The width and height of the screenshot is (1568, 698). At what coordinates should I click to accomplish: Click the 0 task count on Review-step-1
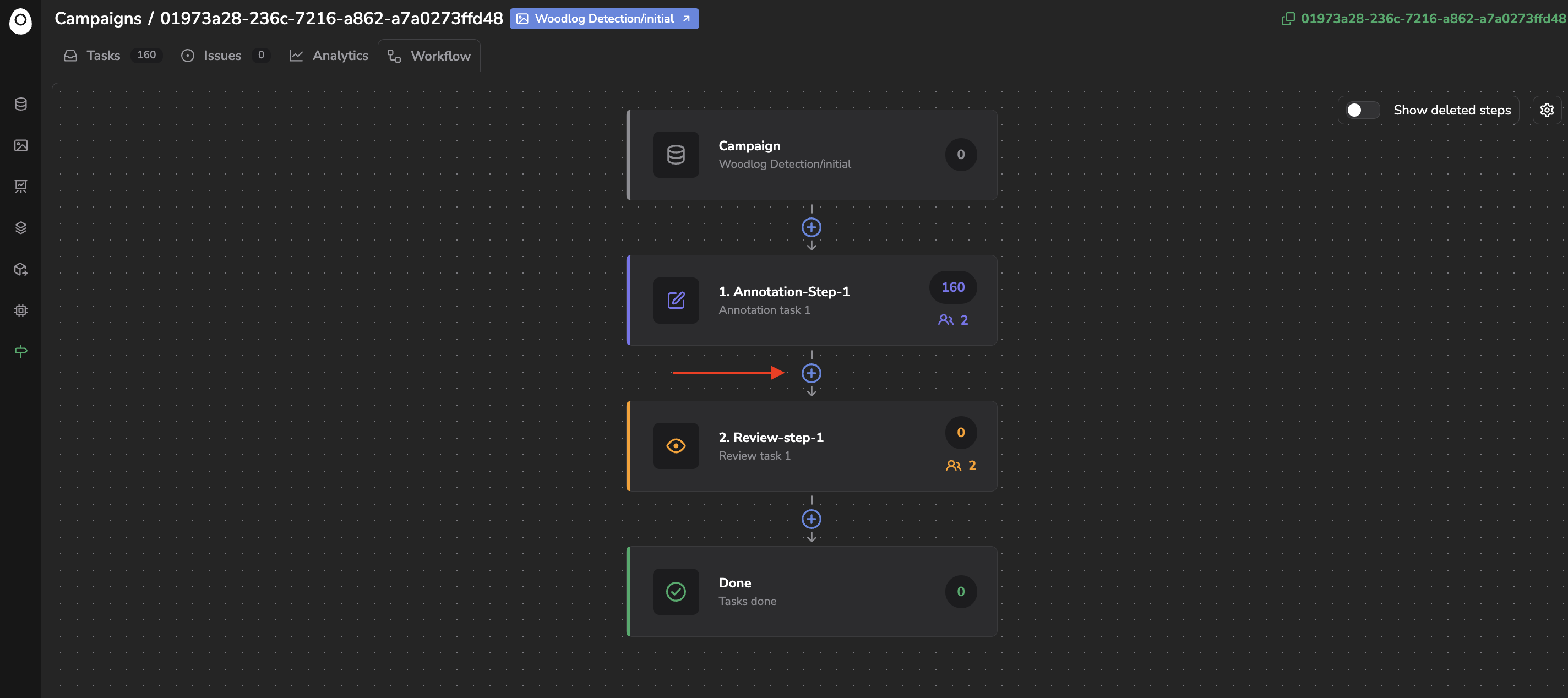961,433
